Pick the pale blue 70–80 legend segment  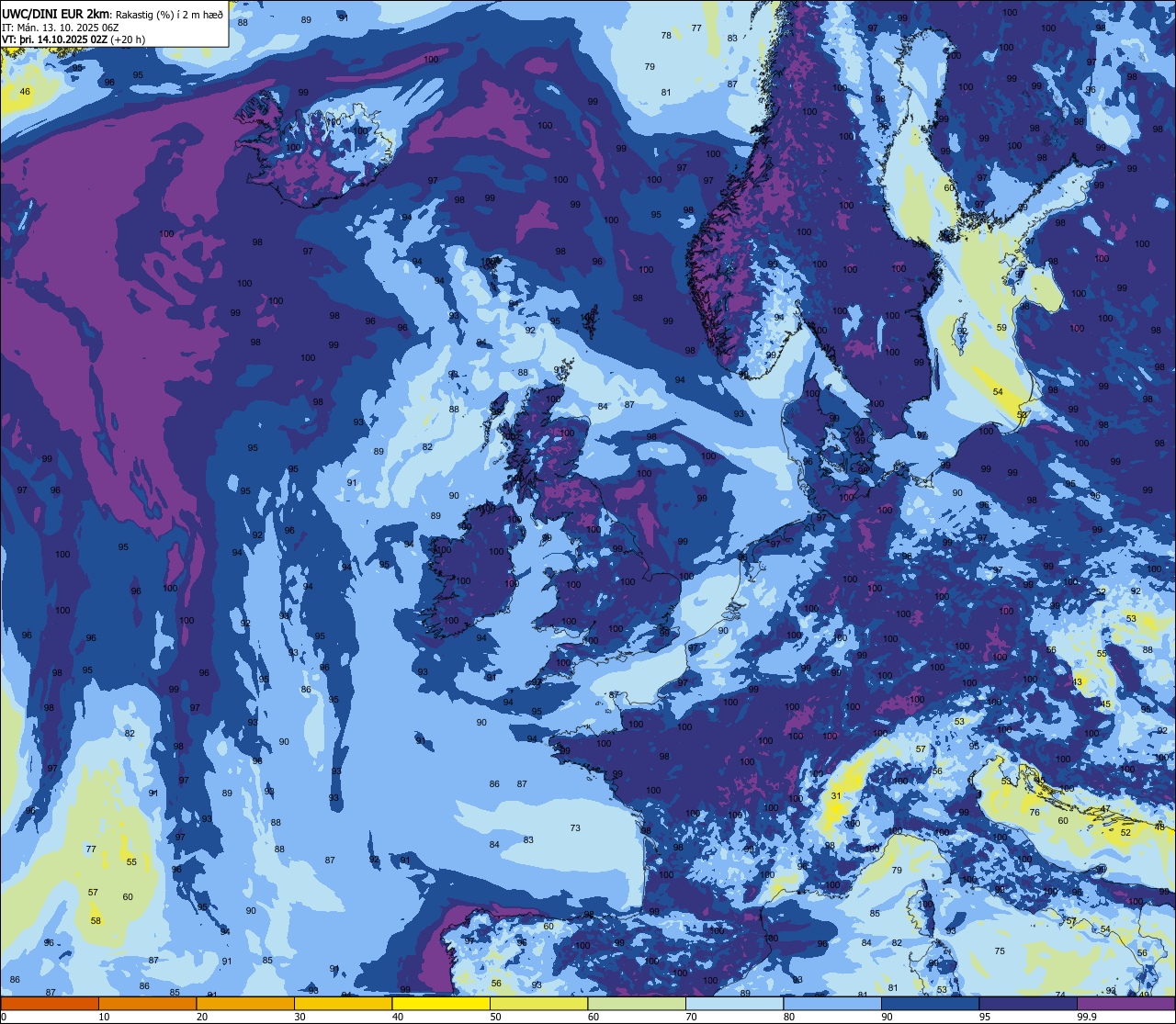[734, 1003]
